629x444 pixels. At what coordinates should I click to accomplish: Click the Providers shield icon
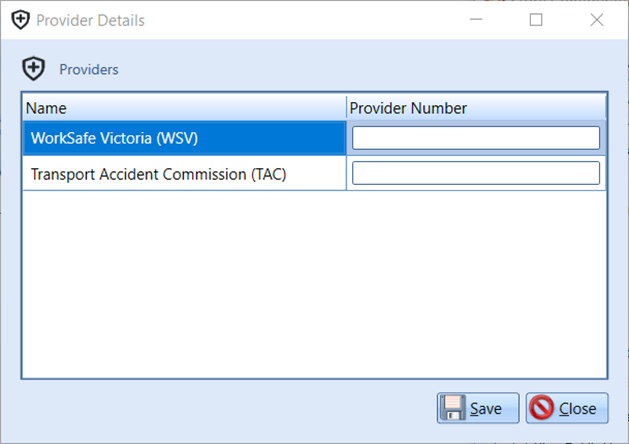(x=33, y=69)
